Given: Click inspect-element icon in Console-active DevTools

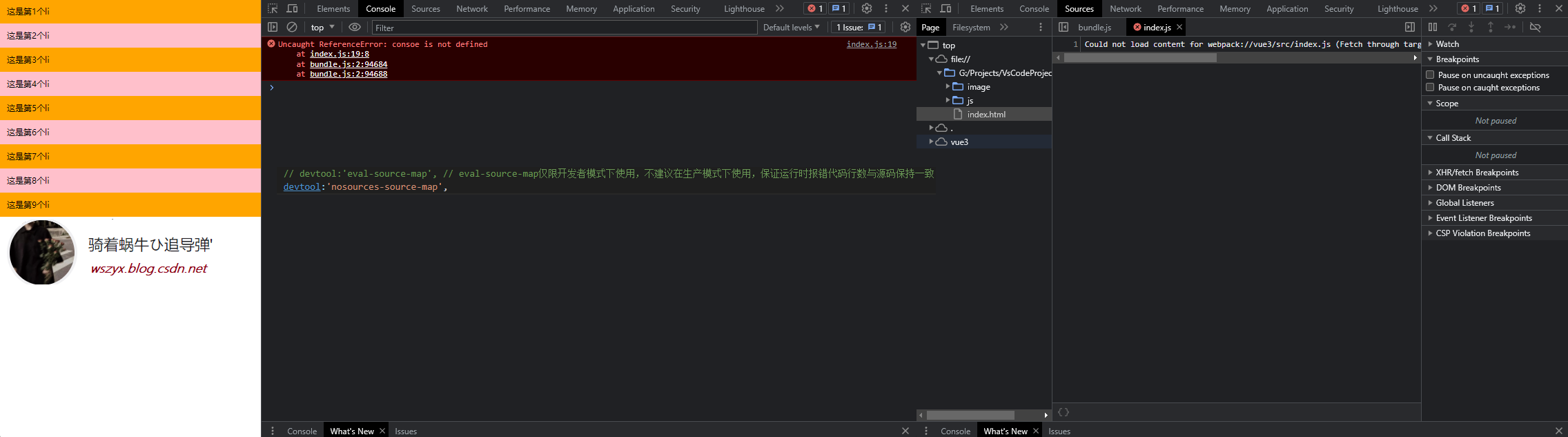Looking at the screenshot, I should [273, 8].
